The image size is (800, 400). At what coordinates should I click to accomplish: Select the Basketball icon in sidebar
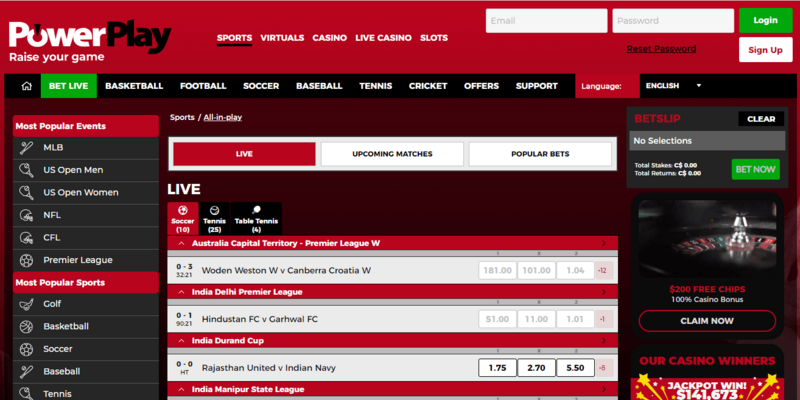pos(26,327)
